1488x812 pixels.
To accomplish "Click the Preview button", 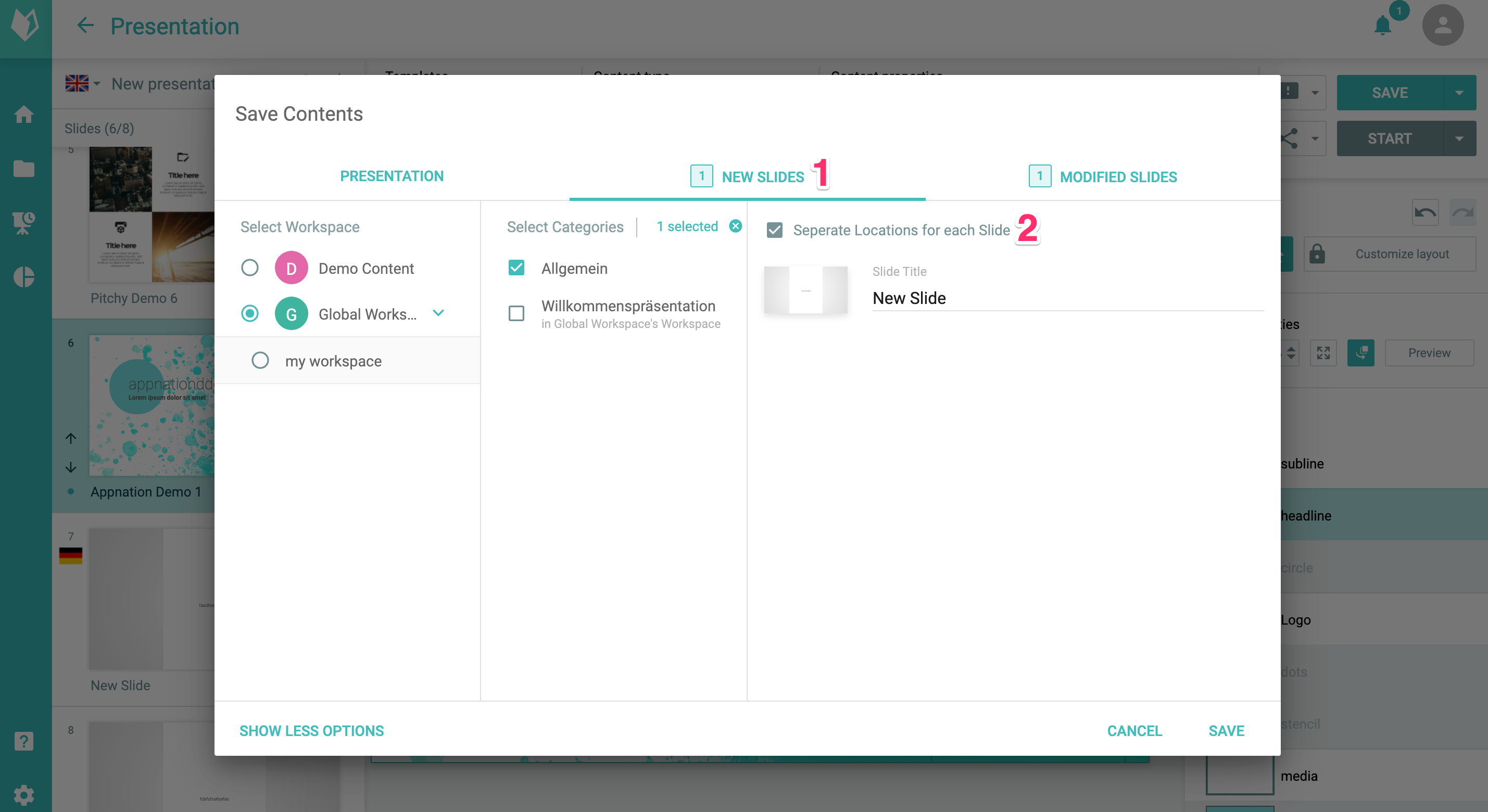I will click(1429, 352).
